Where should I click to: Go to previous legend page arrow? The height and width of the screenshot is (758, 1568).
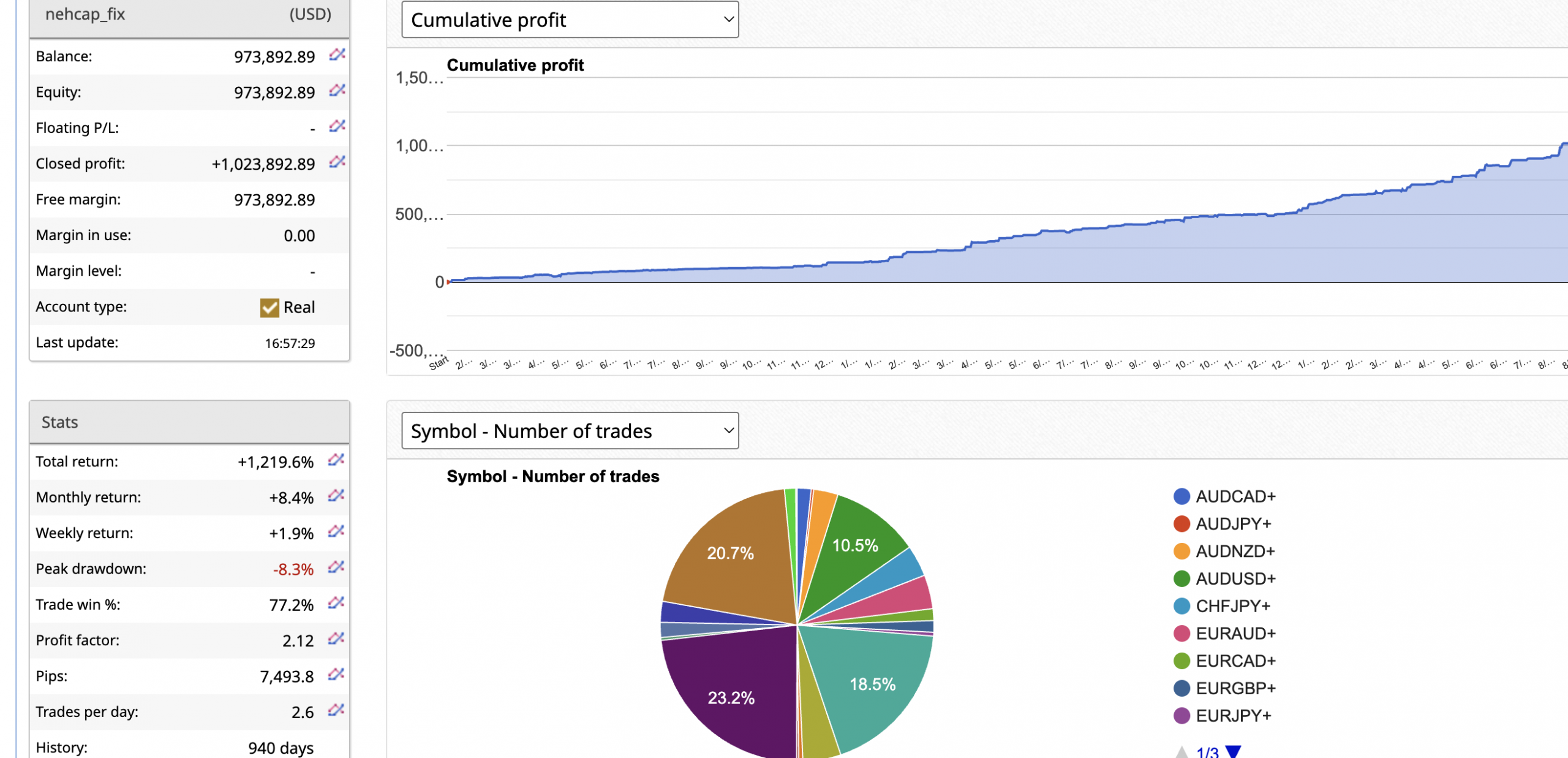1182,751
